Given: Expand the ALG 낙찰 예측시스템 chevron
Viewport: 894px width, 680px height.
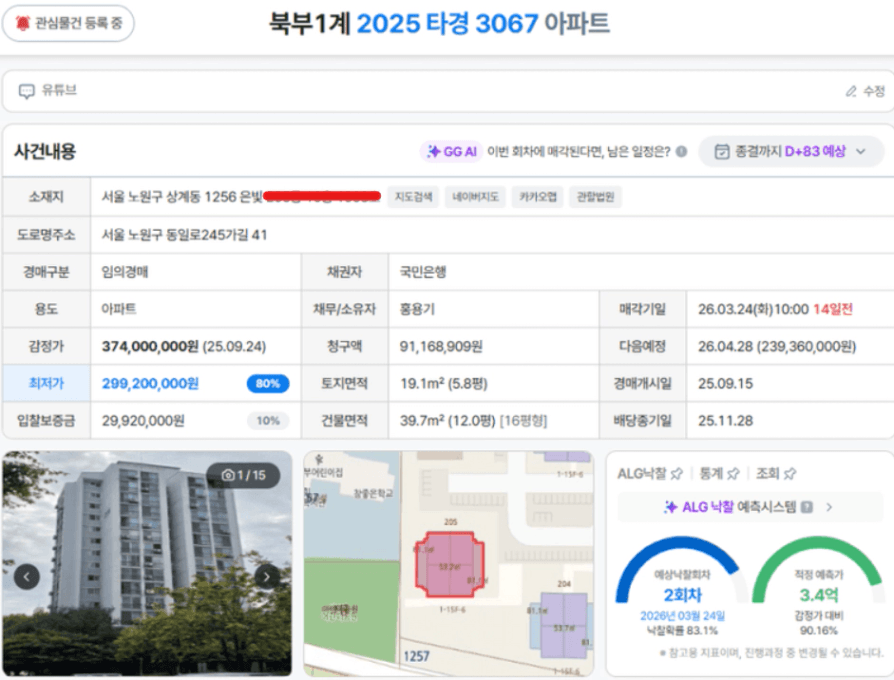Looking at the screenshot, I should point(828,507).
